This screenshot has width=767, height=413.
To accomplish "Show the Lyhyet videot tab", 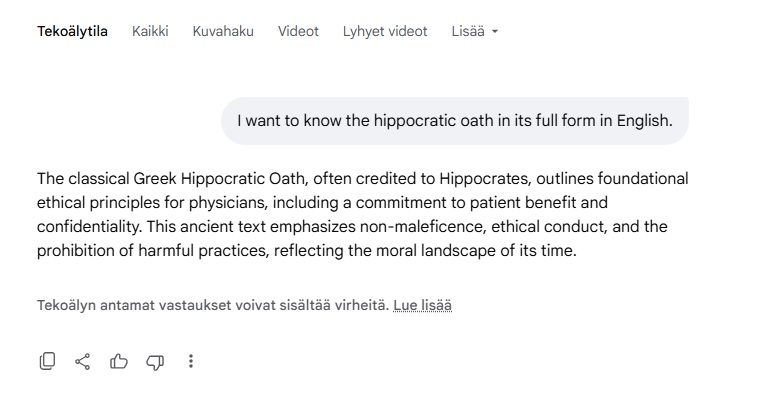I will (x=385, y=31).
